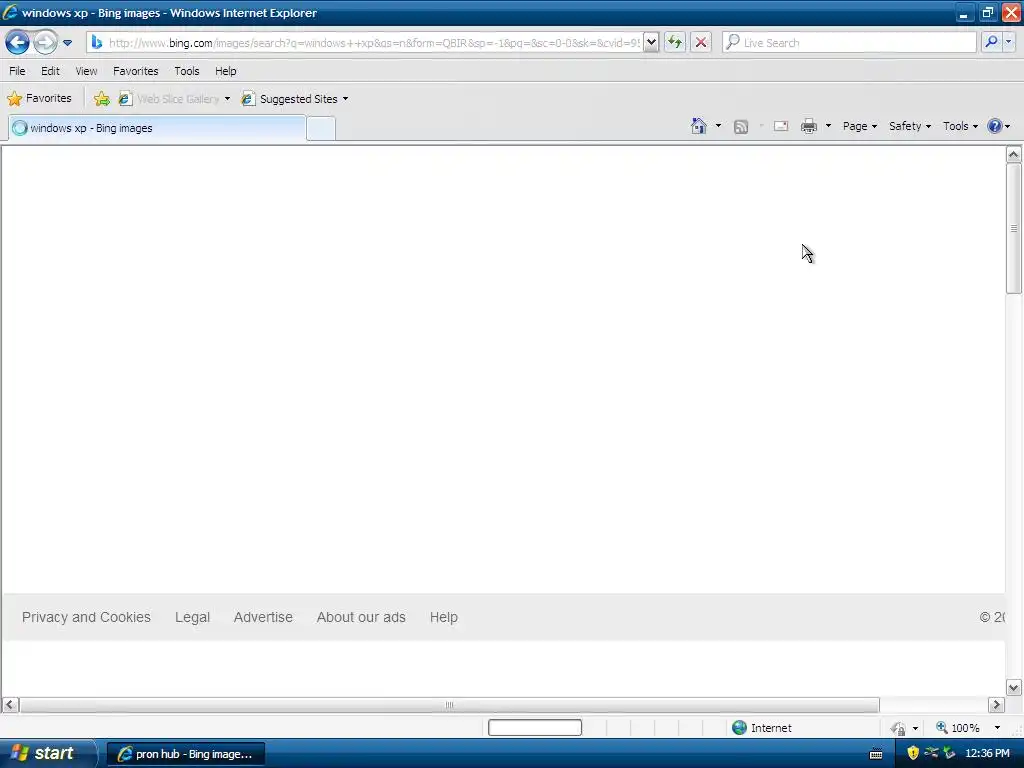Open Suggested Sites
The width and height of the screenshot is (1024, 768).
coord(289,99)
